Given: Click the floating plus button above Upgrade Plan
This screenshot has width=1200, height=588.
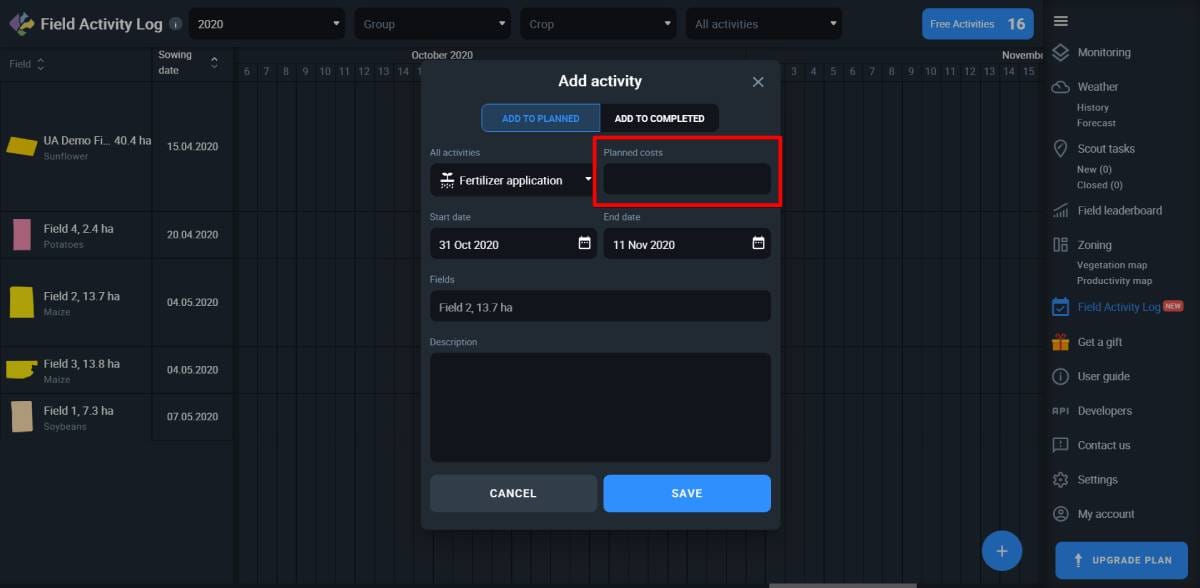Looking at the screenshot, I should (1001, 550).
